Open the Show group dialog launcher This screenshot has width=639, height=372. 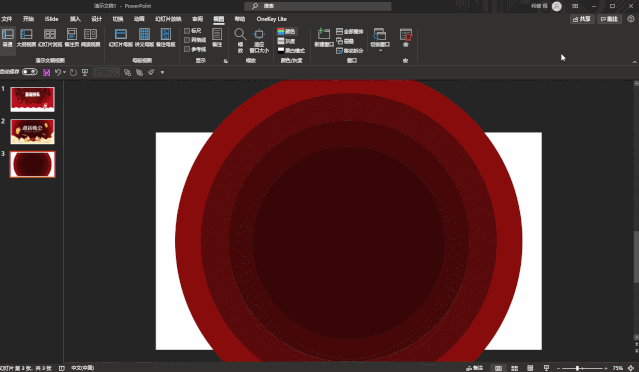[225, 61]
